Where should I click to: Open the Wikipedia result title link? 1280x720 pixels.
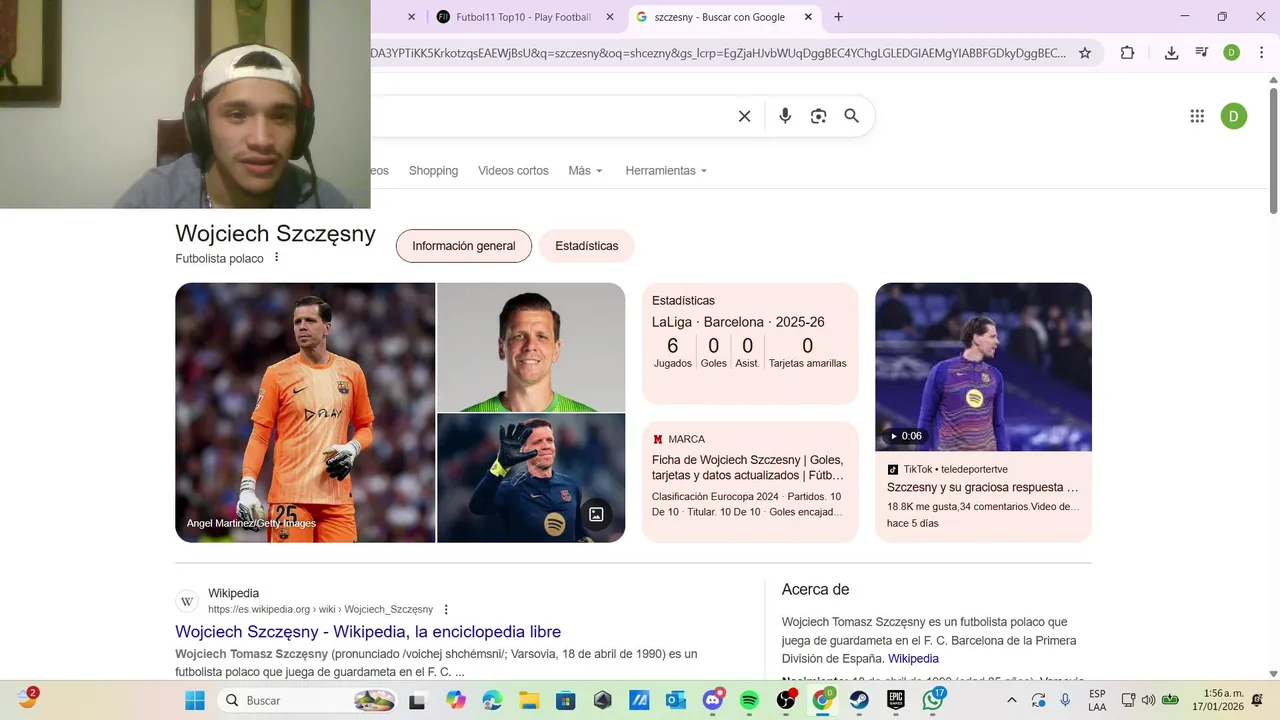click(368, 632)
